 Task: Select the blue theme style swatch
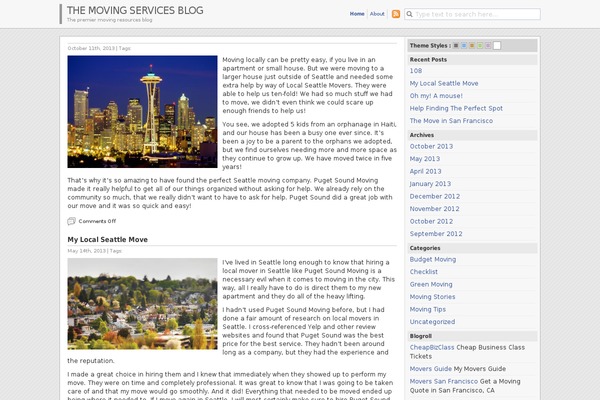464,46
